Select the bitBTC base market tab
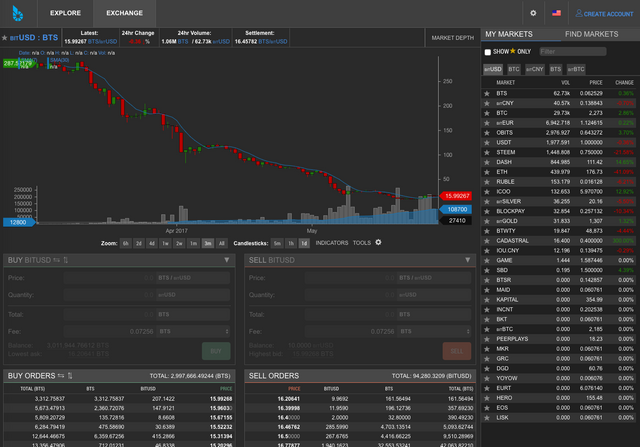Viewport: 640px width, 447px height. [x=576, y=69]
